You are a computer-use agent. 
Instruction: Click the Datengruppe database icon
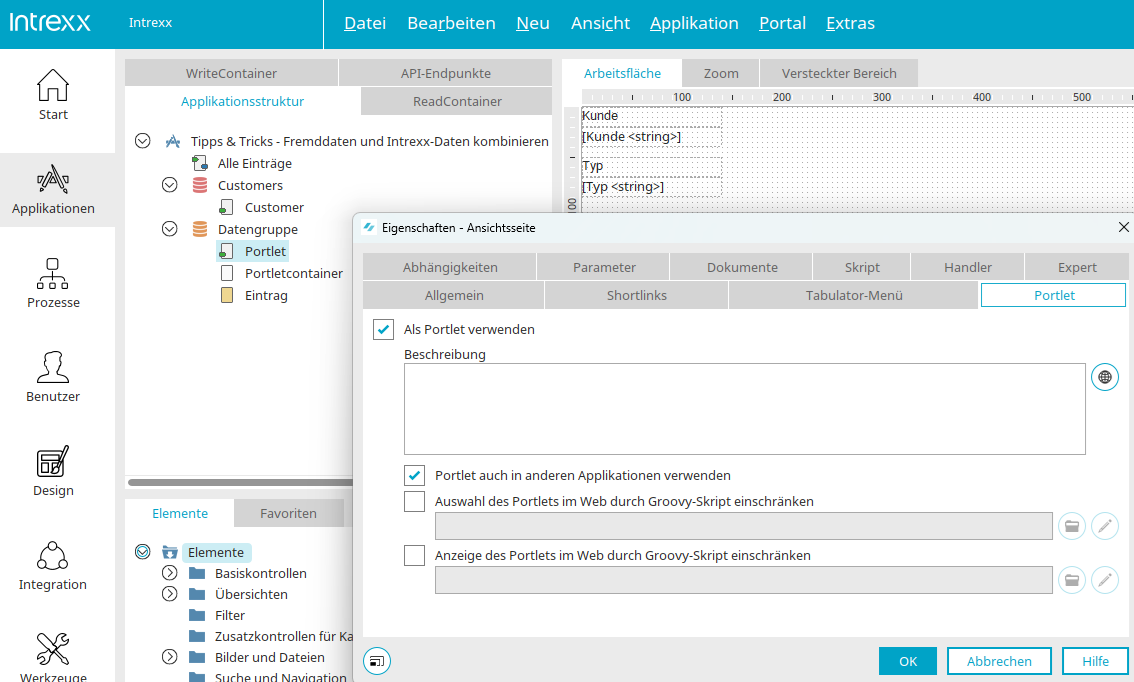click(200, 229)
